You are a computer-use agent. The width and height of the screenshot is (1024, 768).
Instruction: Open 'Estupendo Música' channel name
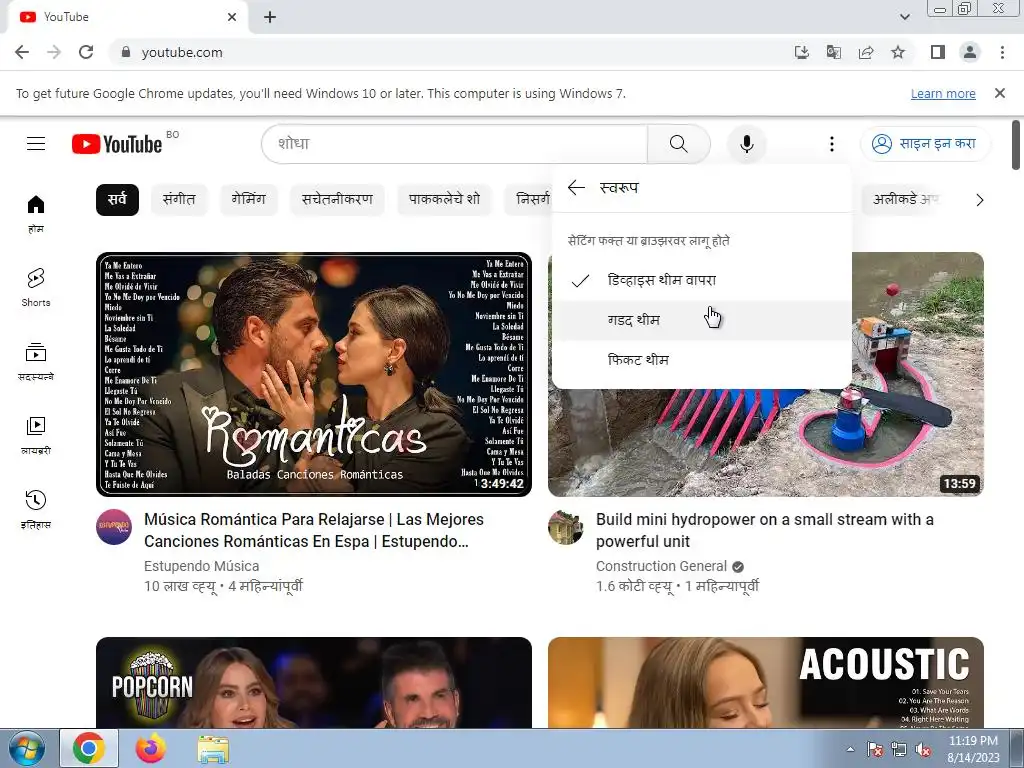click(201, 566)
